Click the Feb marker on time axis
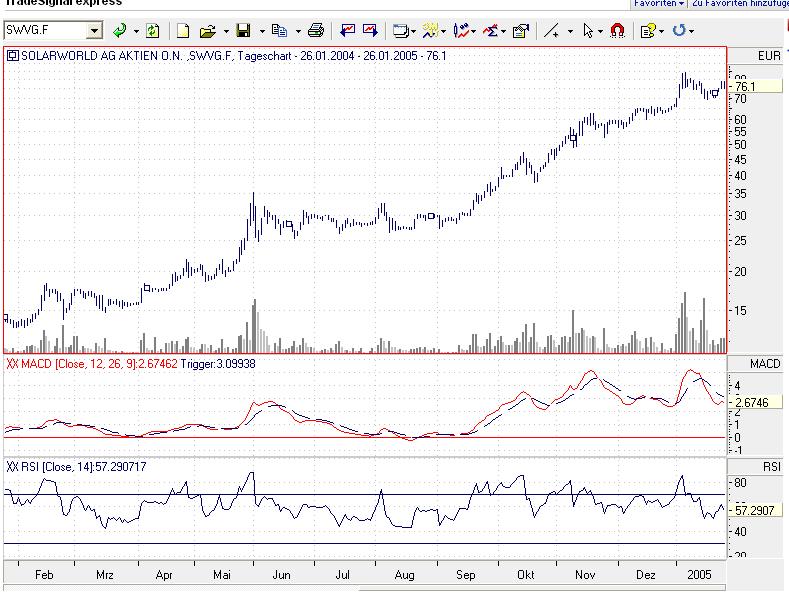 point(44,574)
